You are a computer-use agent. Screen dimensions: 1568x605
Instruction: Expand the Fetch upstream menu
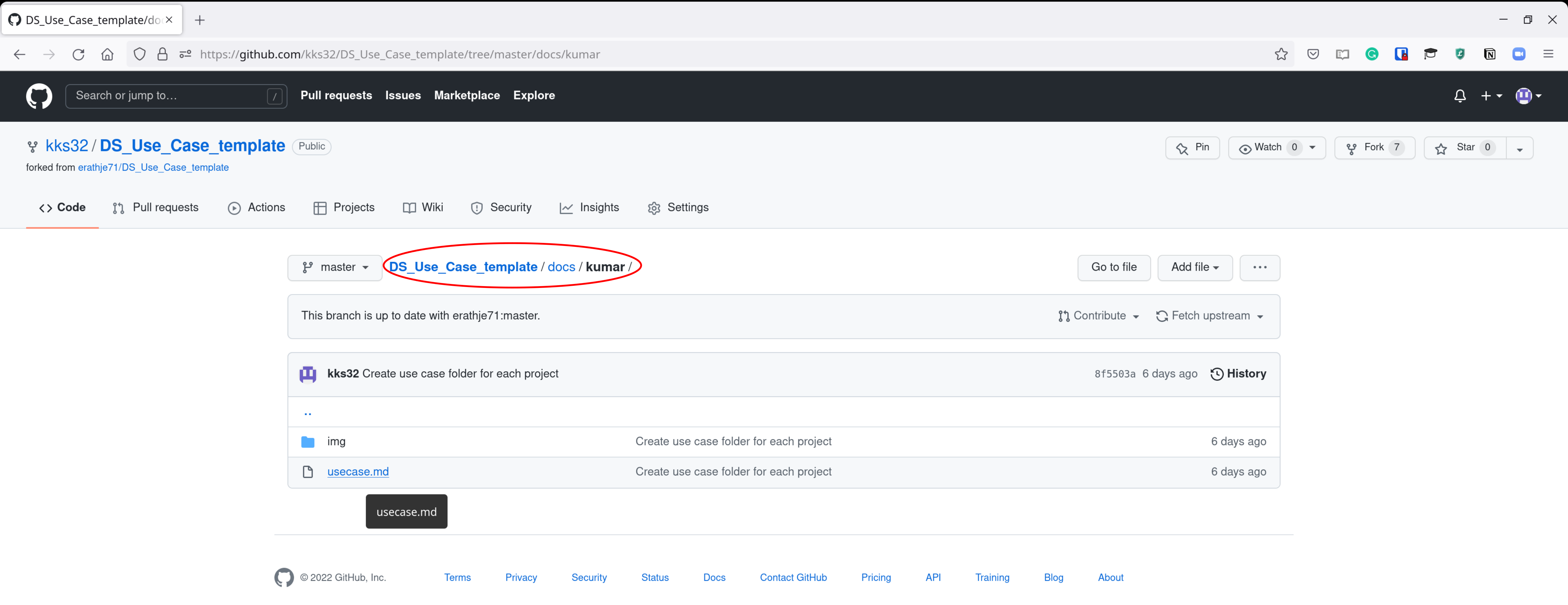pos(1209,316)
